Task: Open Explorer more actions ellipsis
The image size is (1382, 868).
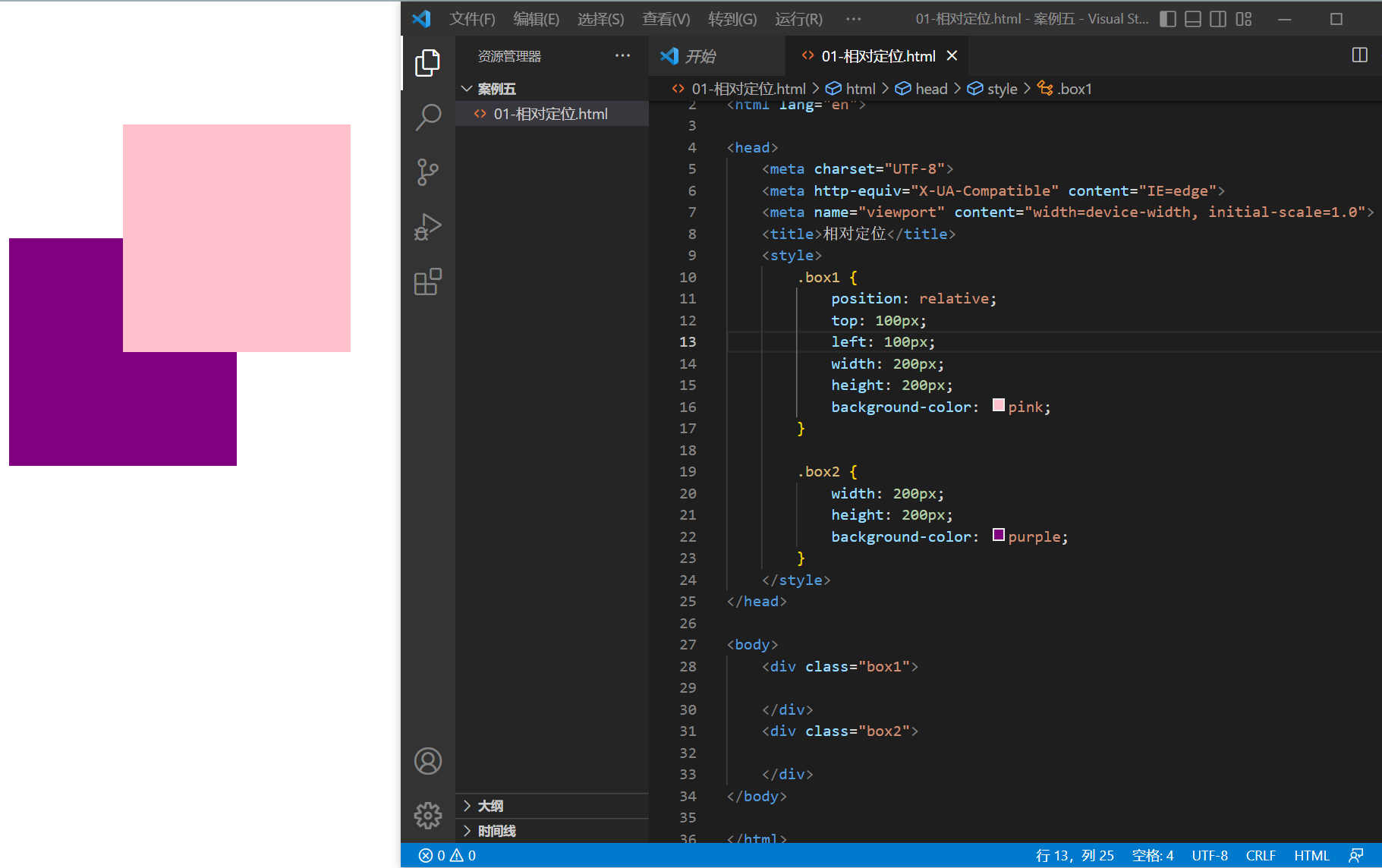Action: point(622,55)
